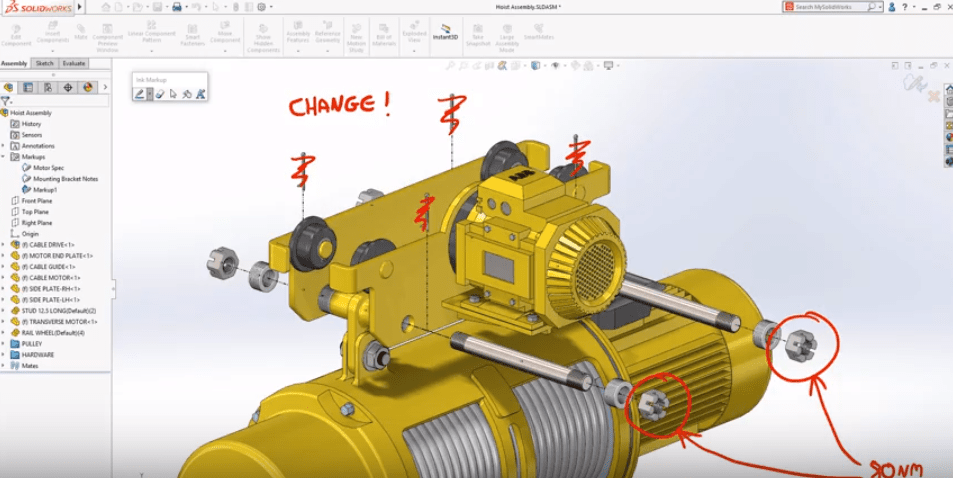The height and width of the screenshot is (478, 953).
Task: Select the History tree item
Action: coord(31,123)
